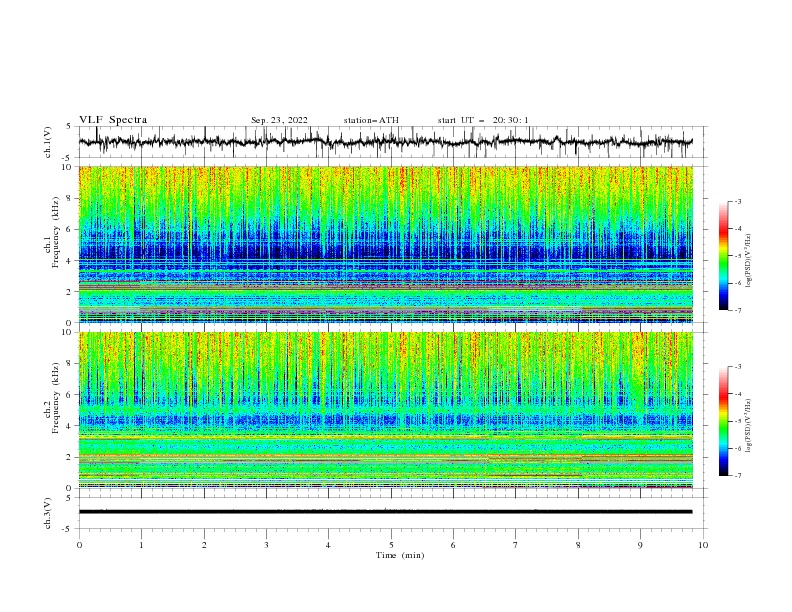The image size is (792, 612).
Task: Click the 'ch.3(V)' axis label
Action: [x=48, y=513]
